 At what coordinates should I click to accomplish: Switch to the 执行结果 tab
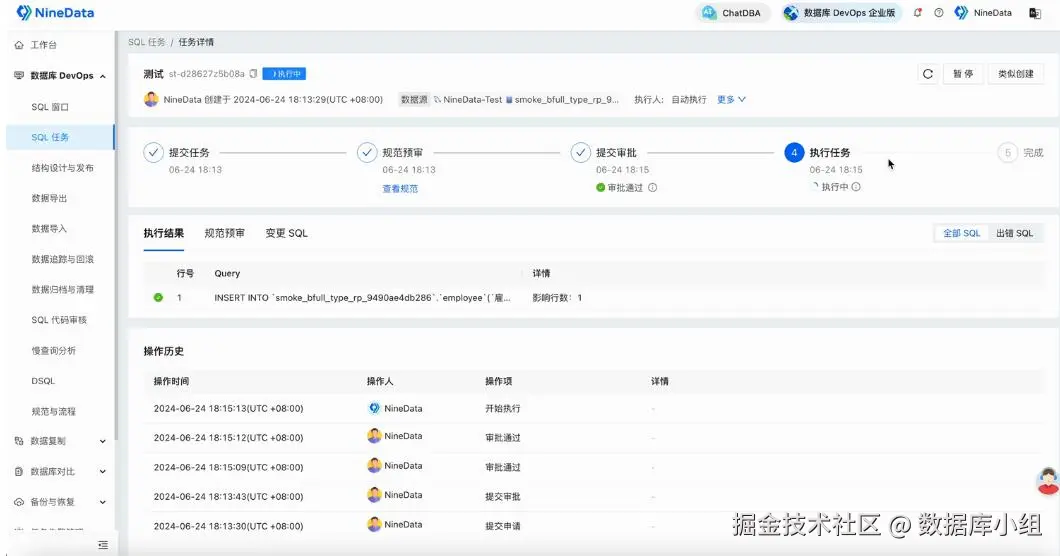coord(164,233)
